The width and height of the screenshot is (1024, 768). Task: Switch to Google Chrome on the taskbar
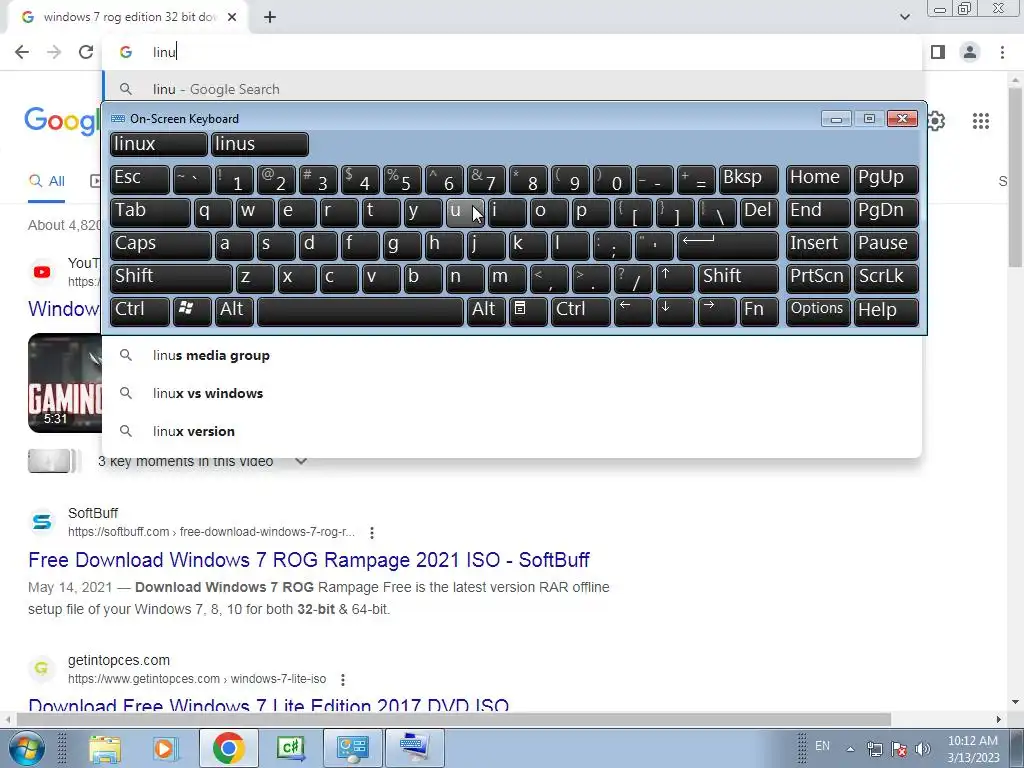point(228,748)
